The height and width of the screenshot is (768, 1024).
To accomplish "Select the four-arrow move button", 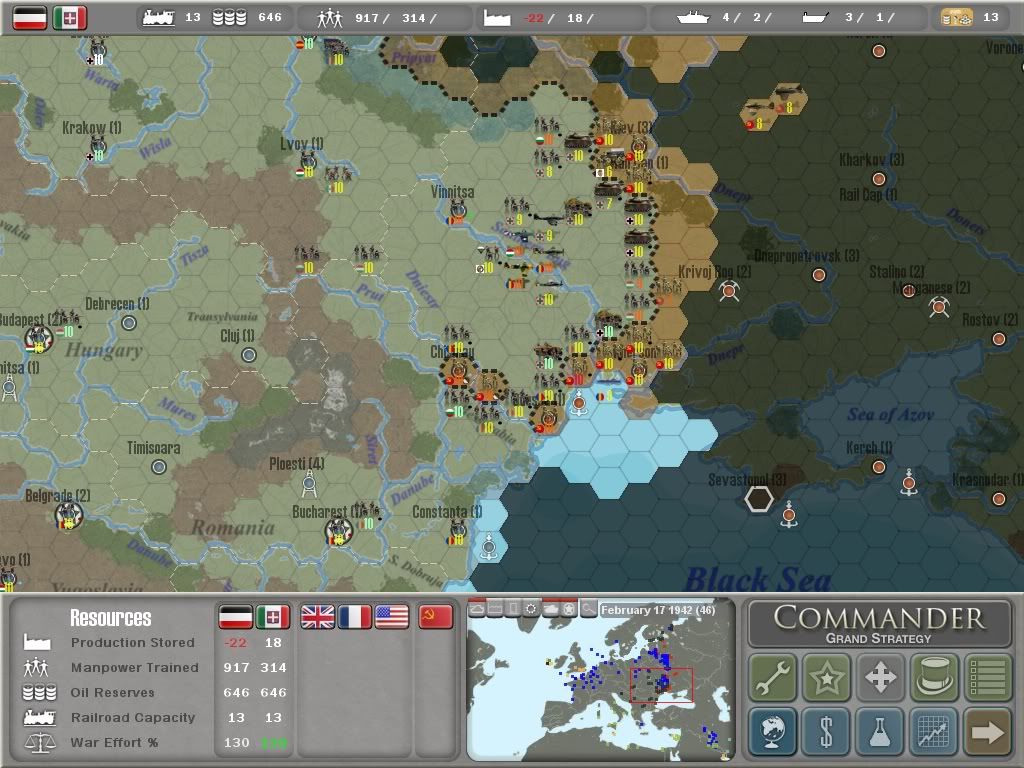I will tap(880, 677).
